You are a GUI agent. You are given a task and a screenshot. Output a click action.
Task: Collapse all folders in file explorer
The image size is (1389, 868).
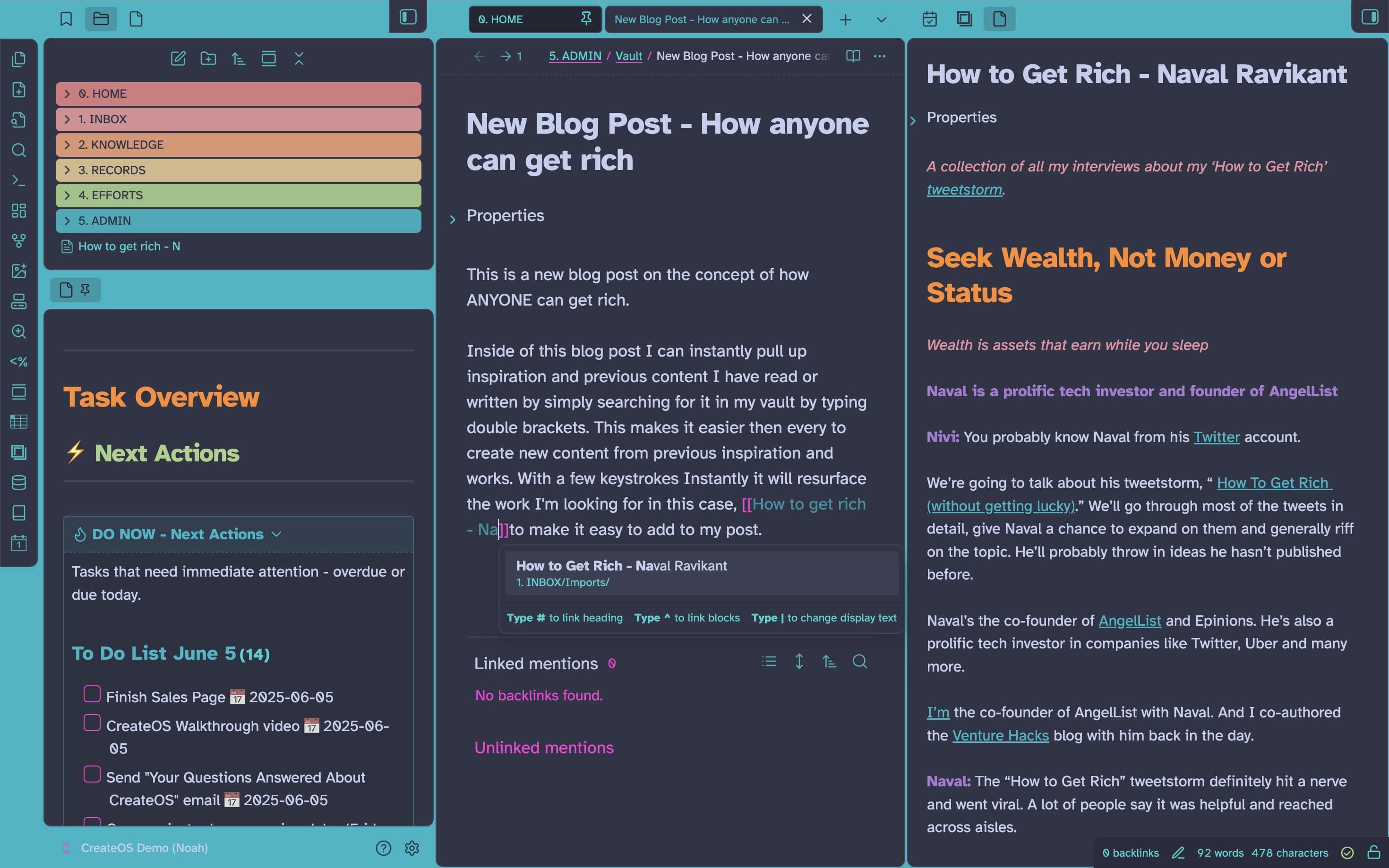click(x=299, y=58)
